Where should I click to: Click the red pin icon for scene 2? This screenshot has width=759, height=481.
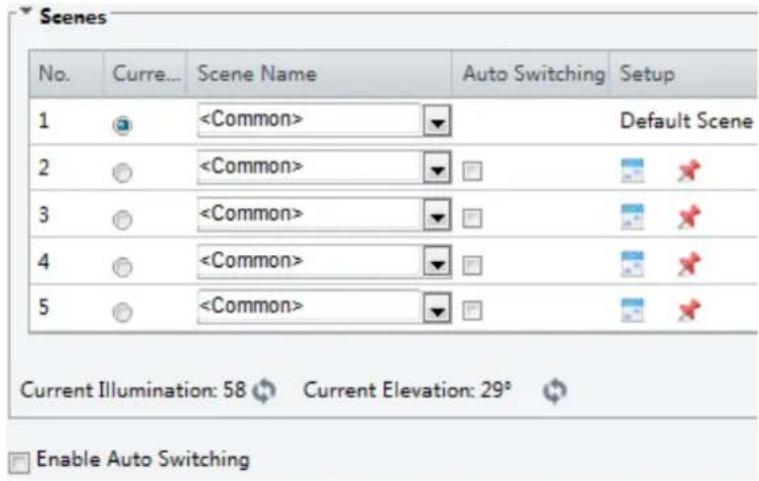pyautogui.click(x=689, y=170)
